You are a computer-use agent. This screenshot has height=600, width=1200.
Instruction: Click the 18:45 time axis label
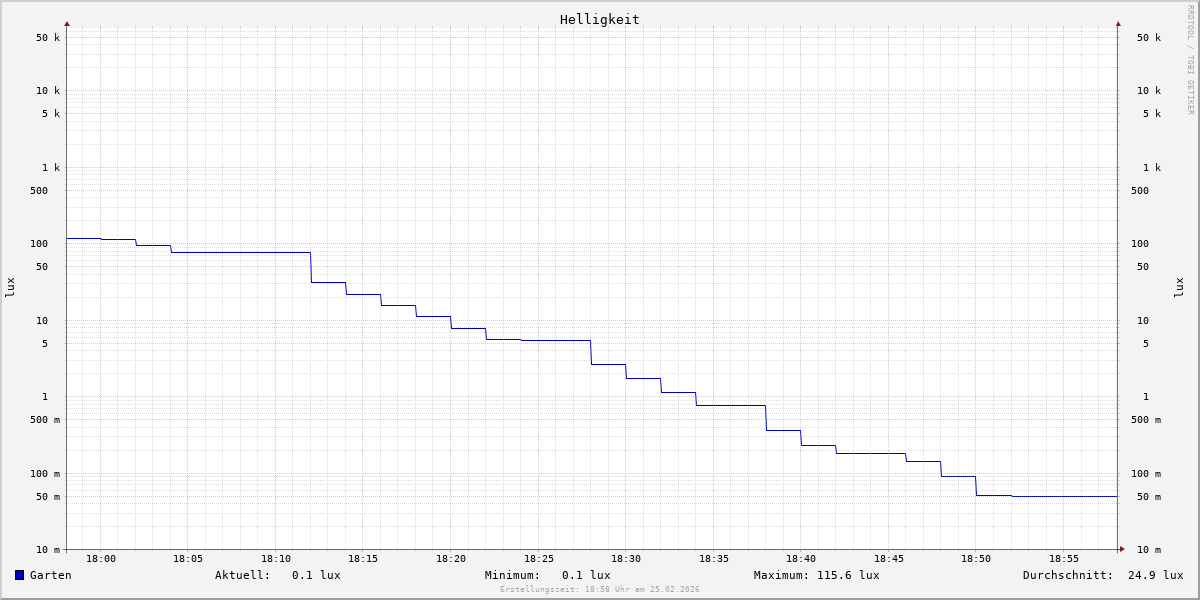coord(889,559)
